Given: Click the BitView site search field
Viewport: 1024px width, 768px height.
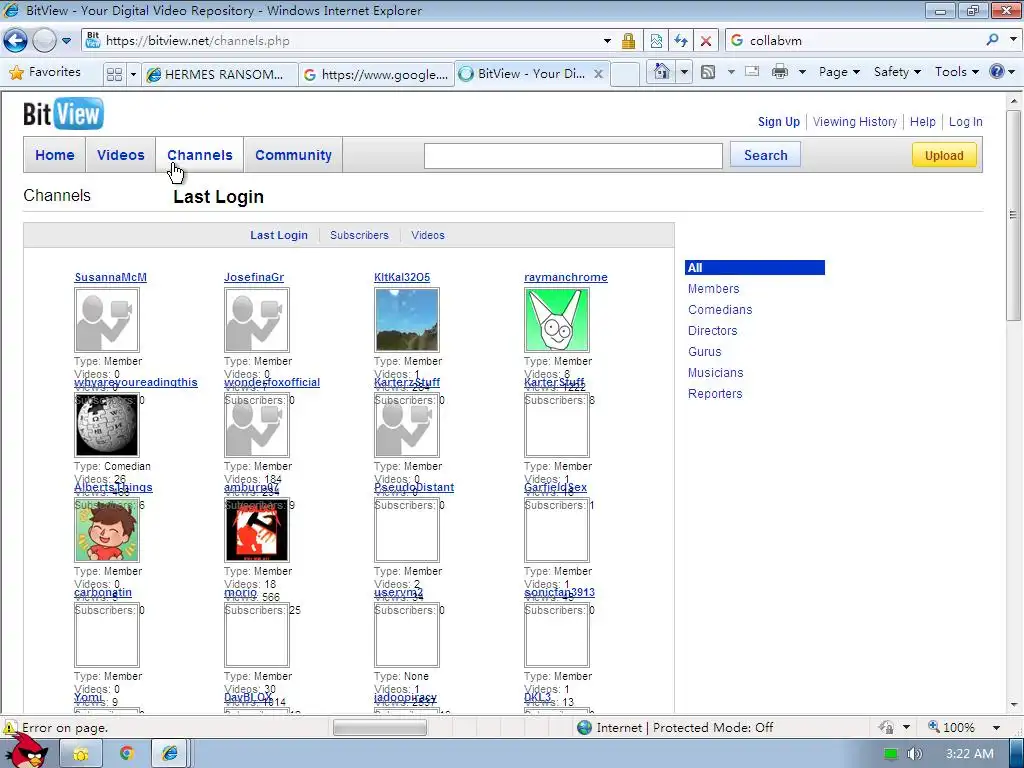Looking at the screenshot, I should [x=573, y=156].
